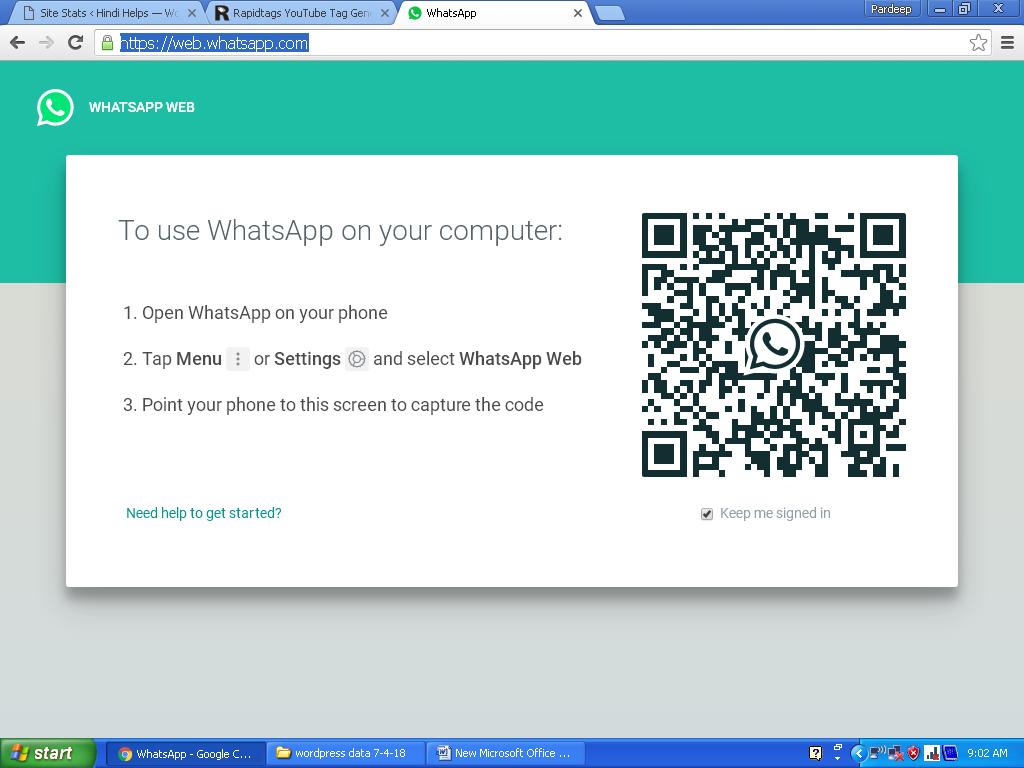Click the green secure padlock icon
The width and height of the screenshot is (1024, 768).
pyautogui.click(x=108, y=43)
